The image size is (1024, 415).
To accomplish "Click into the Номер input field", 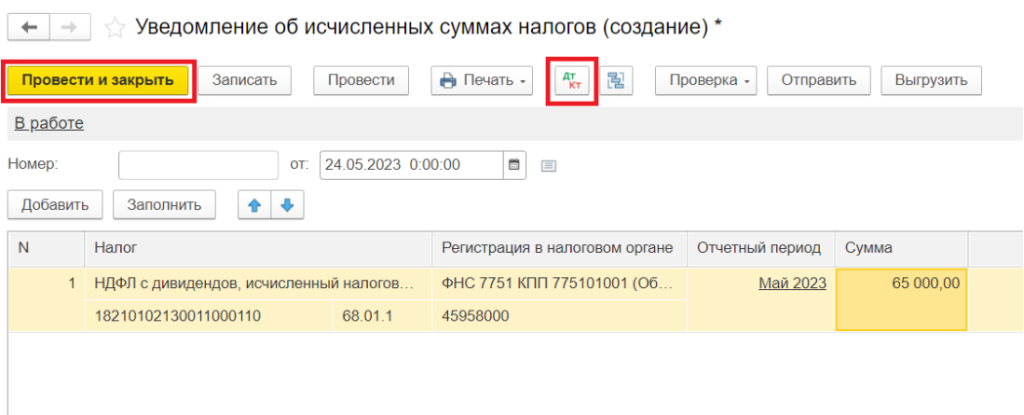I will point(197,165).
